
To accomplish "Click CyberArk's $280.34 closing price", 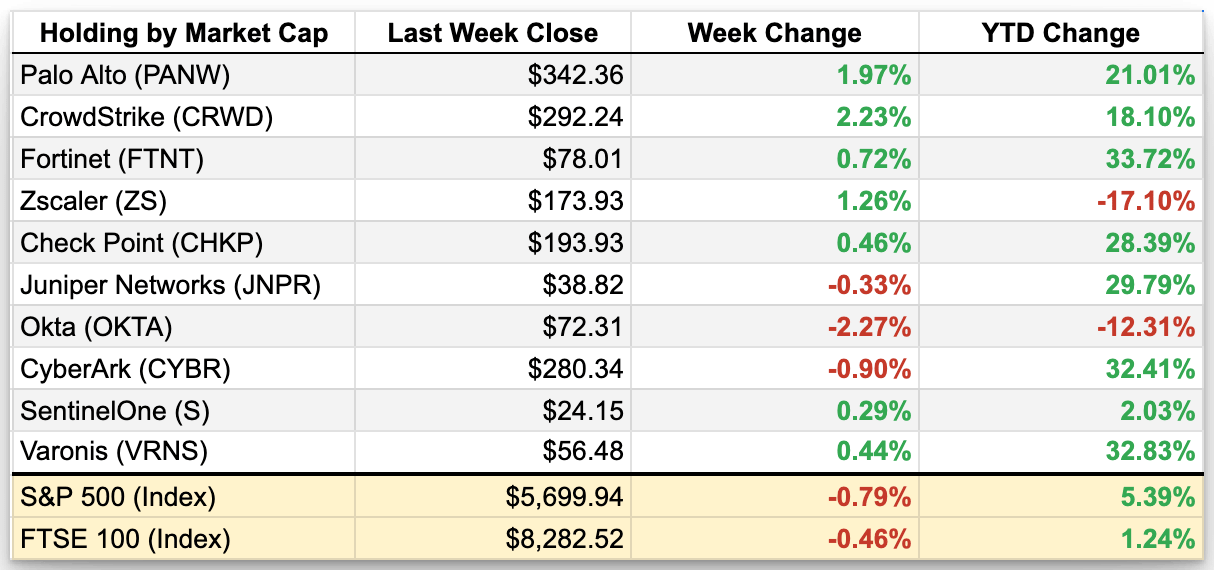I will pyautogui.click(x=576, y=369).
